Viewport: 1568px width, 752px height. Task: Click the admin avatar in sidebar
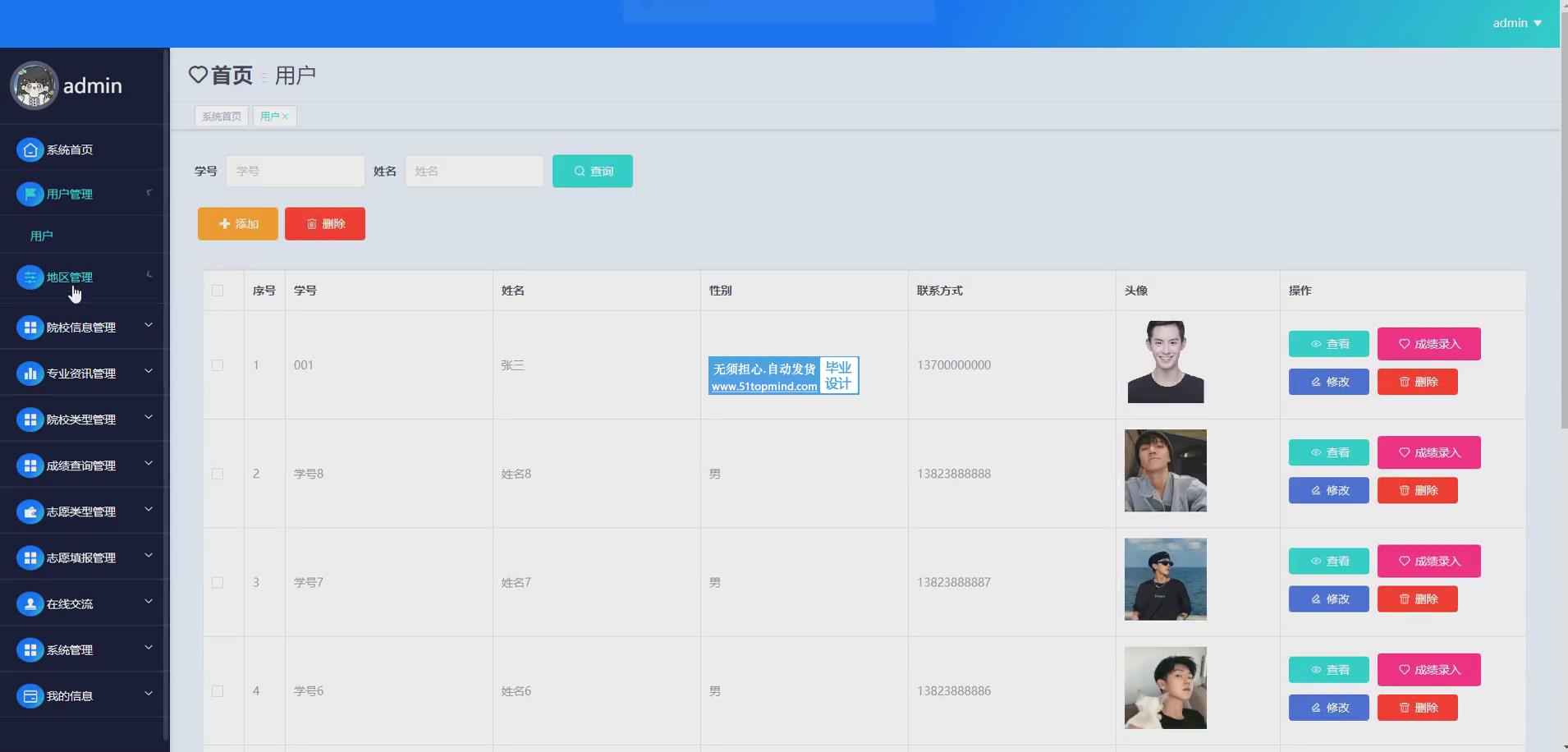pyautogui.click(x=34, y=85)
